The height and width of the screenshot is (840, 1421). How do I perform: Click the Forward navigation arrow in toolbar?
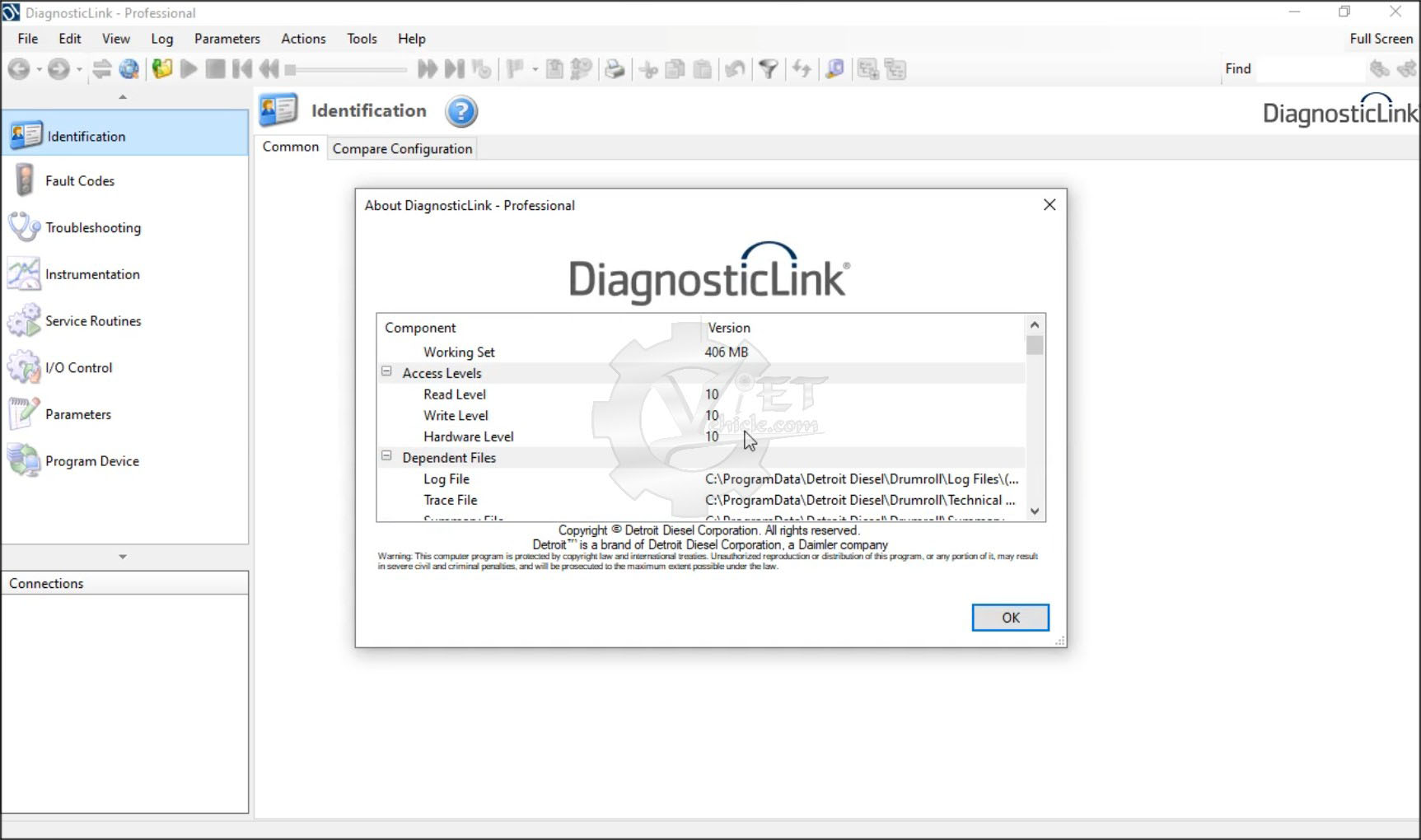58,69
